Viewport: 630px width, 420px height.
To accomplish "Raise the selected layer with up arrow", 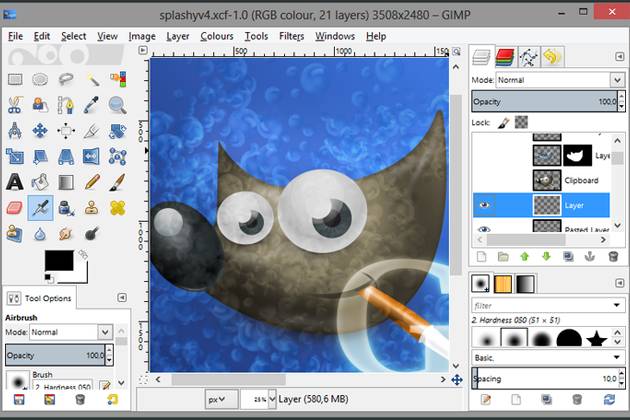I will [524, 256].
